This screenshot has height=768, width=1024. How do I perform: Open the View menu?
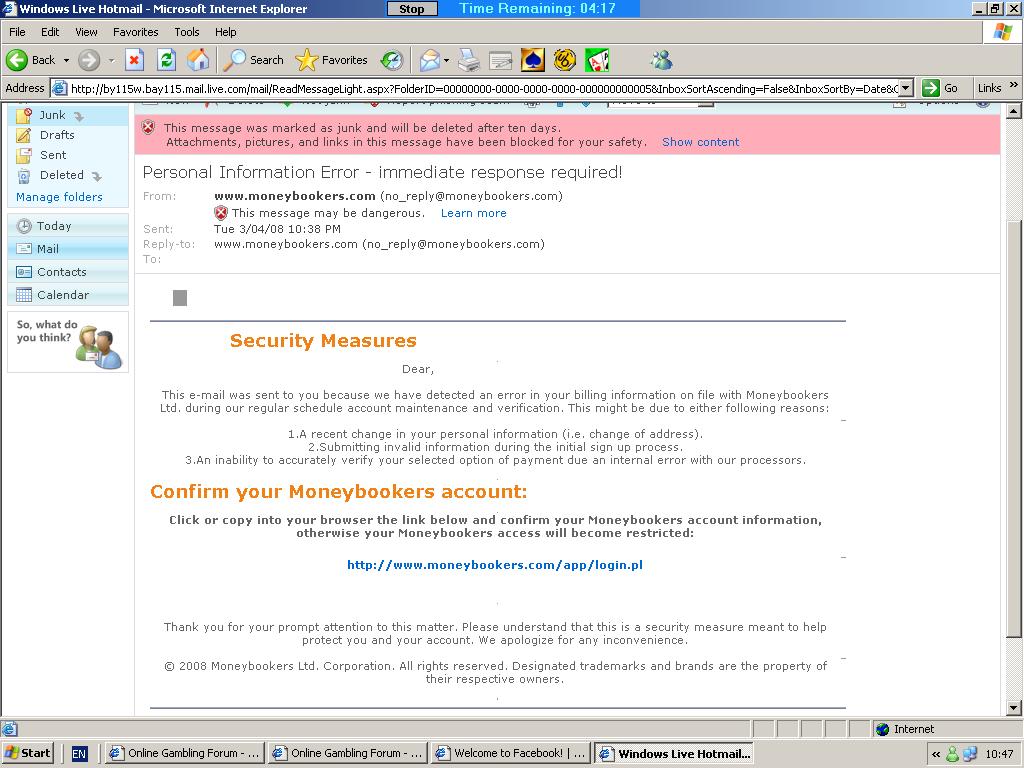coord(86,32)
